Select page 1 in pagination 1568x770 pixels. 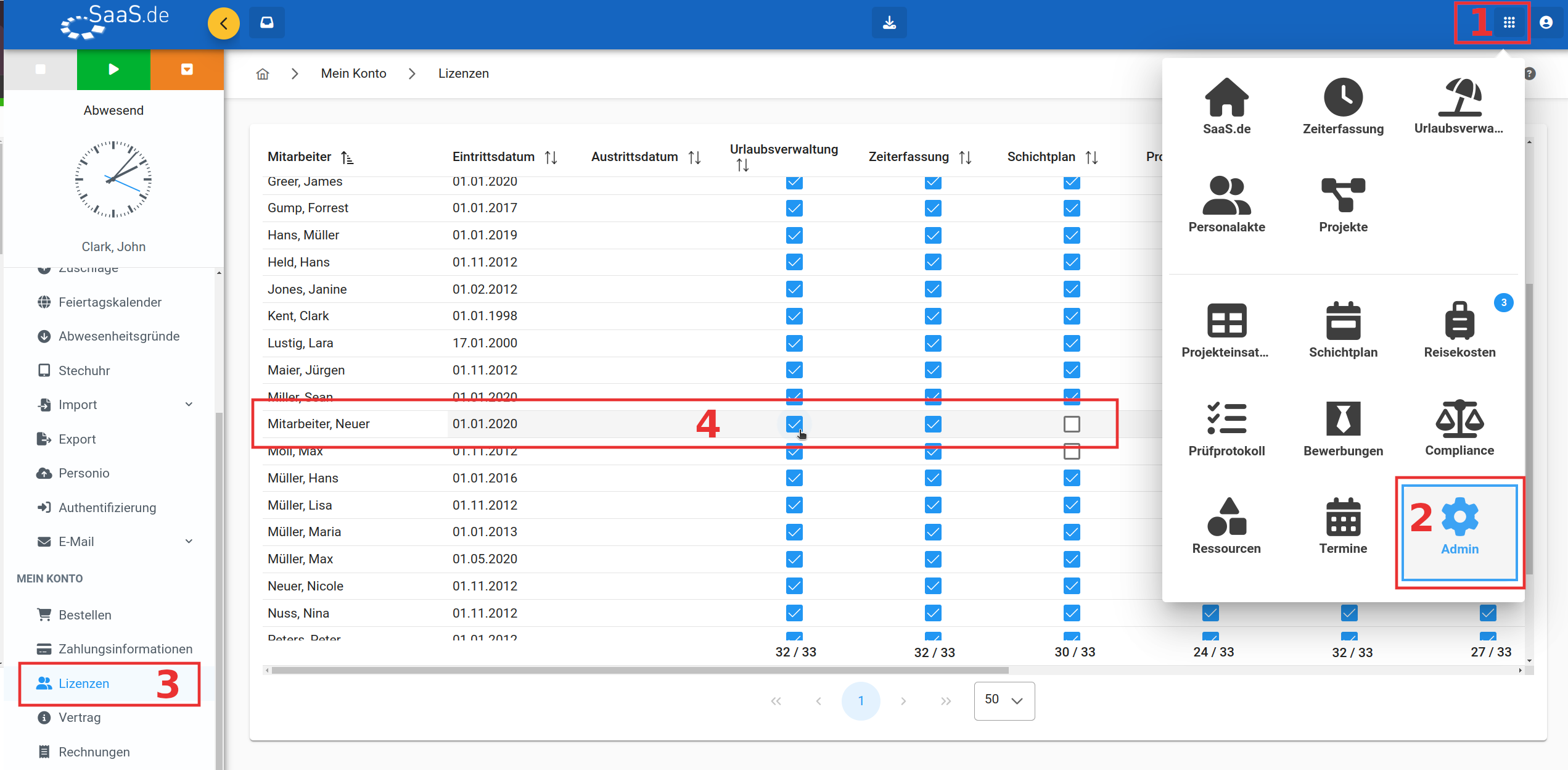tap(860, 701)
